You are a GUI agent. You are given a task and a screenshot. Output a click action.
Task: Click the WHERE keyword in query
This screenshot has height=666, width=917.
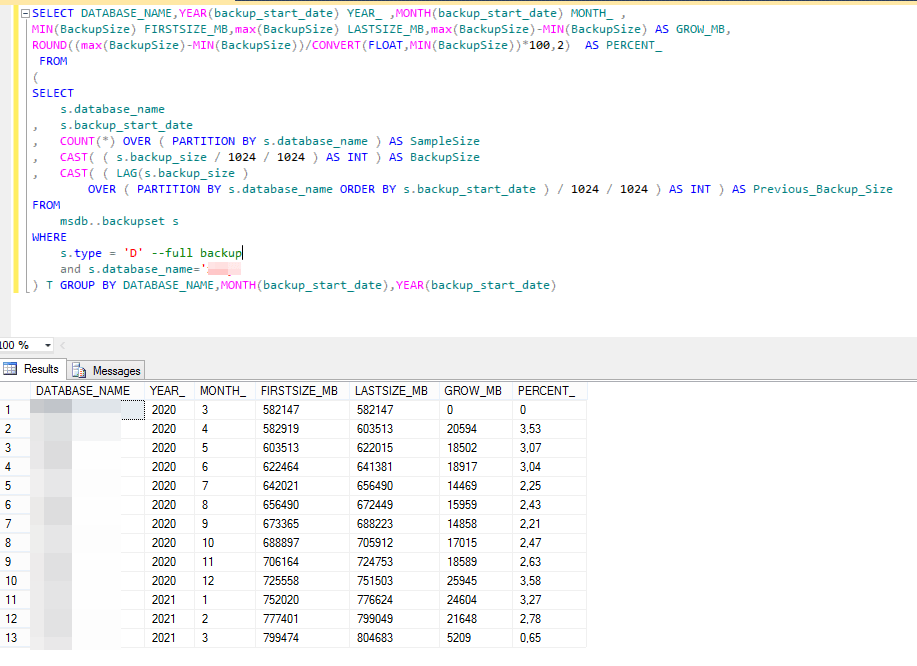click(x=49, y=237)
